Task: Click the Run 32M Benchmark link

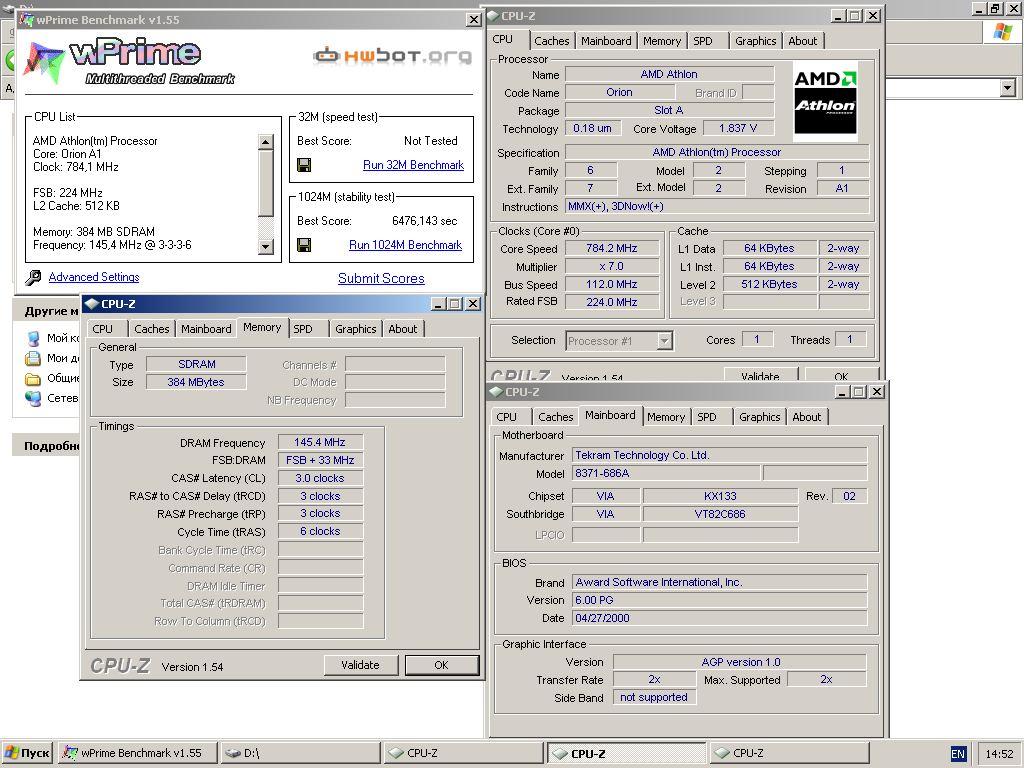Action: pos(413,165)
